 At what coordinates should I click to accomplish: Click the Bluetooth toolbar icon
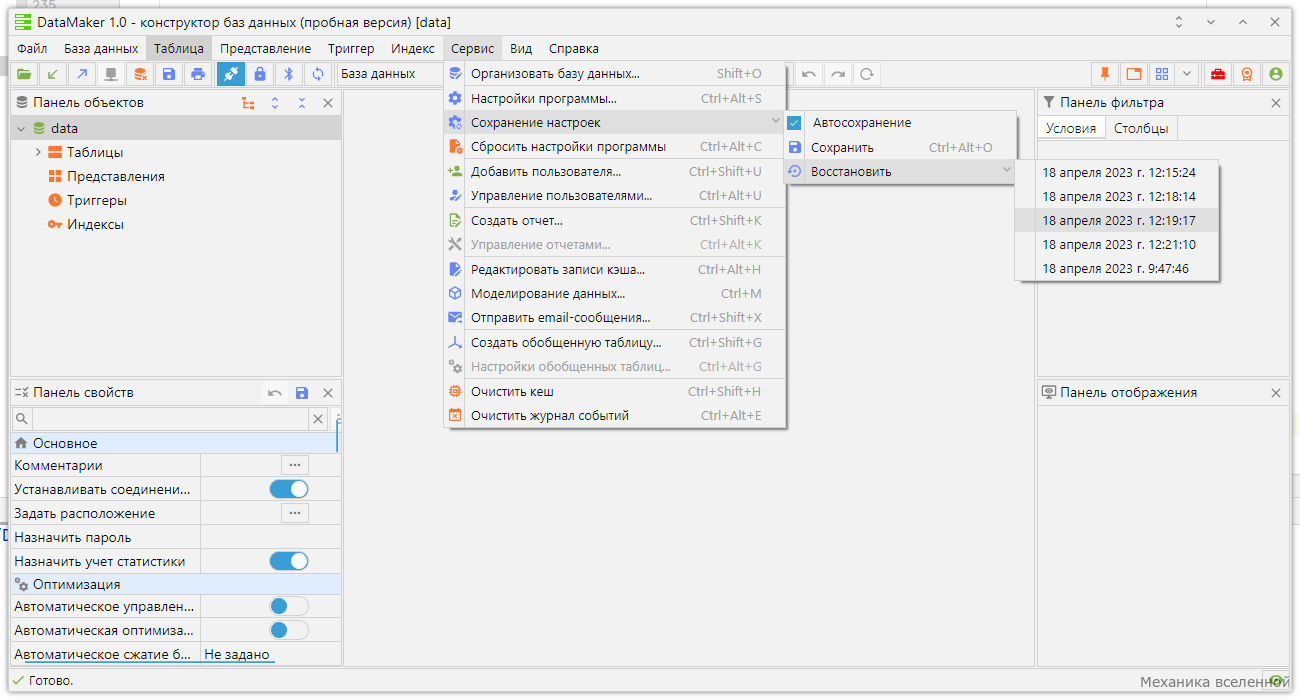pos(289,73)
